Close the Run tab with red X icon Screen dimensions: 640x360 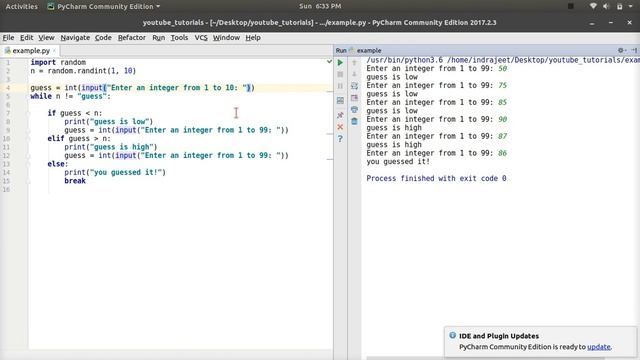pos(340,127)
